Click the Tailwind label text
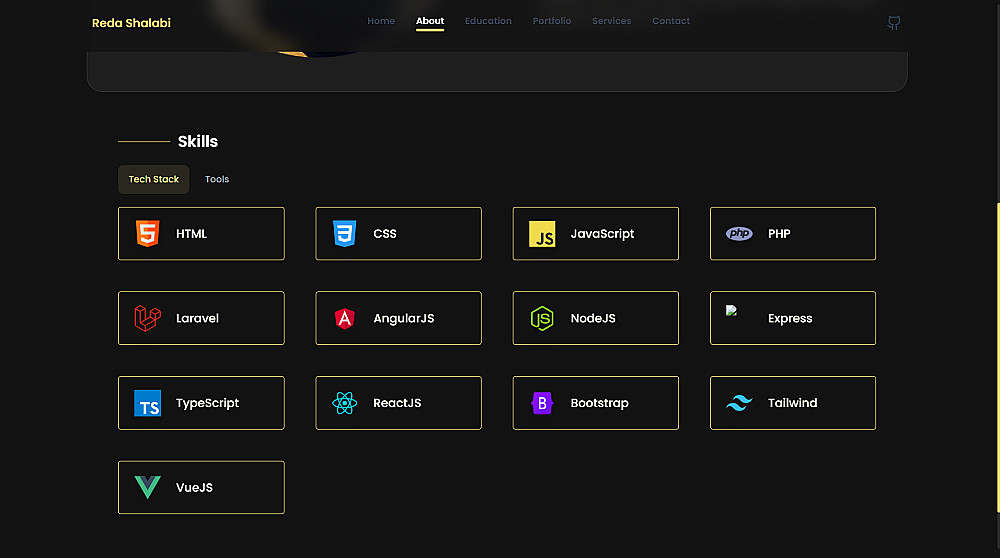 792,403
